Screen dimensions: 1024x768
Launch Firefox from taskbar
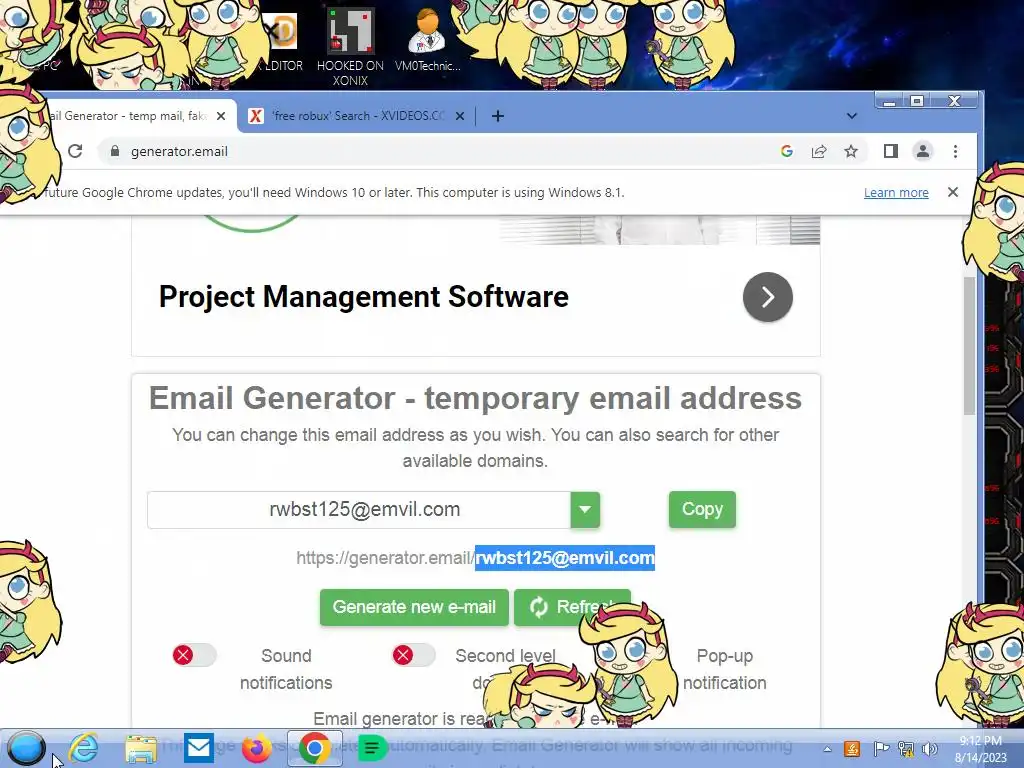[256, 748]
